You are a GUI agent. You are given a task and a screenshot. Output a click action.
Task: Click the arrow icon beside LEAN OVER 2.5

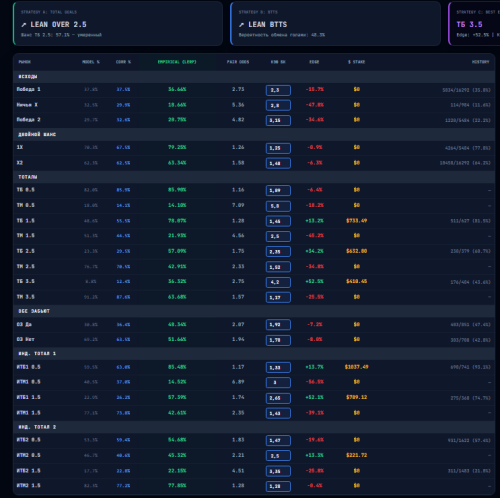(x=24, y=25)
